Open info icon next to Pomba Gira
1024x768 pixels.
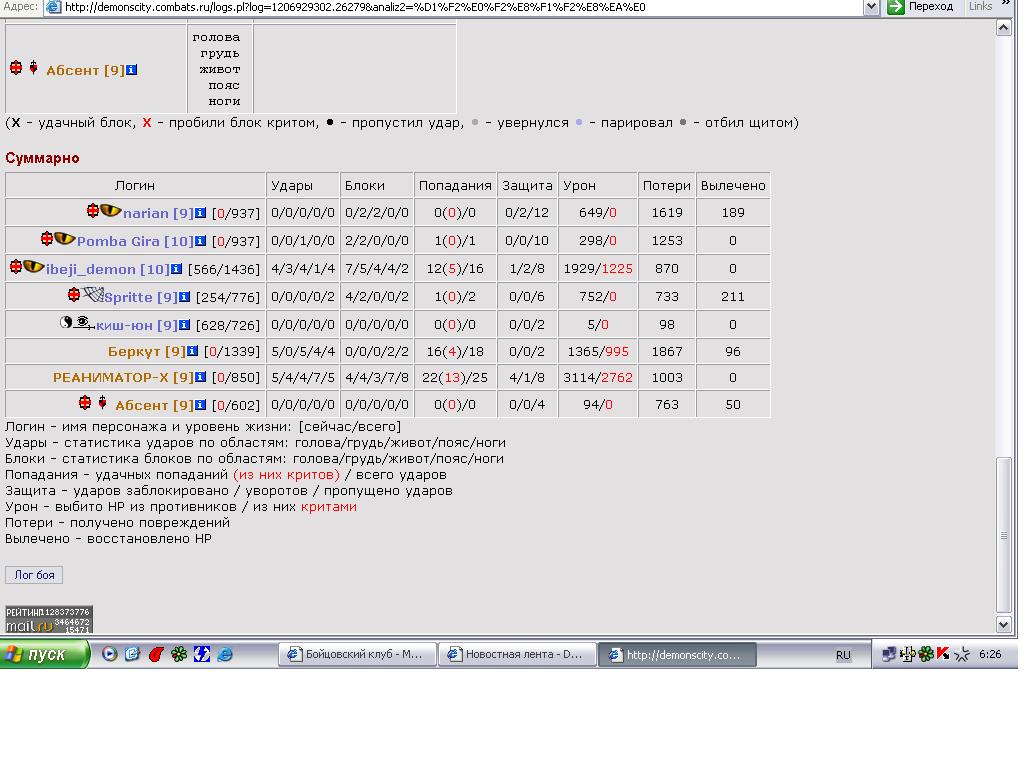200,241
